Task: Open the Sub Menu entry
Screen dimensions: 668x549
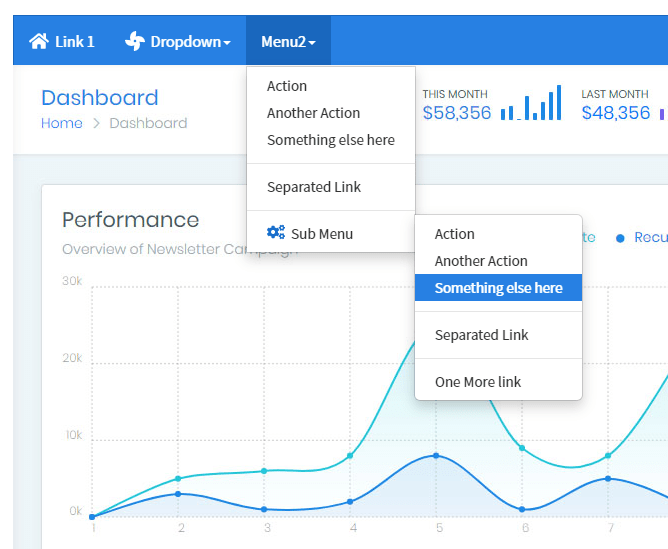Action: pyautogui.click(x=321, y=234)
